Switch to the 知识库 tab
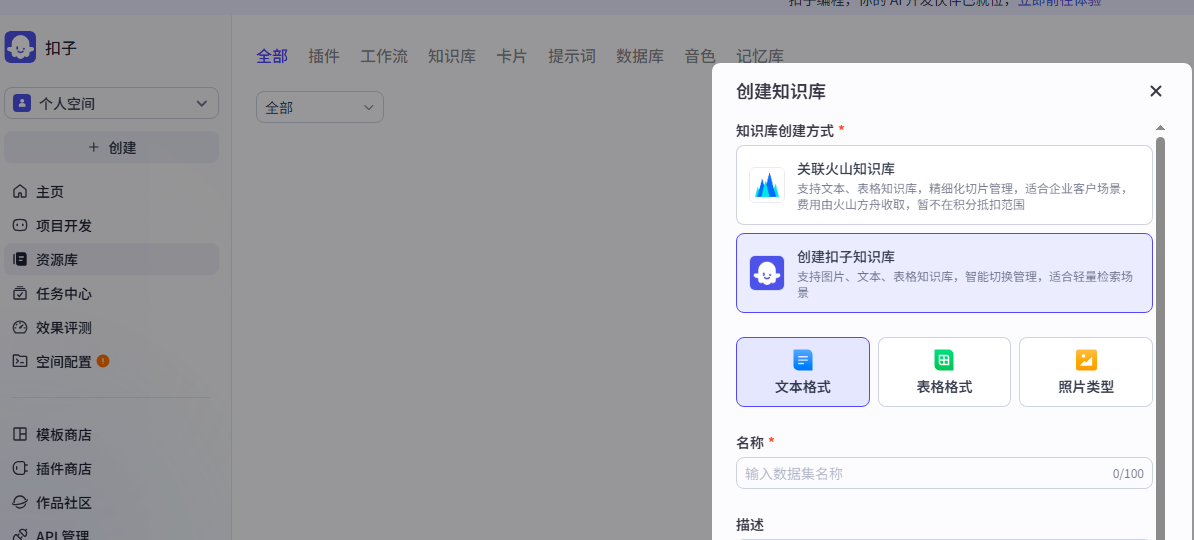The image size is (1194, 540). [x=452, y=56]
